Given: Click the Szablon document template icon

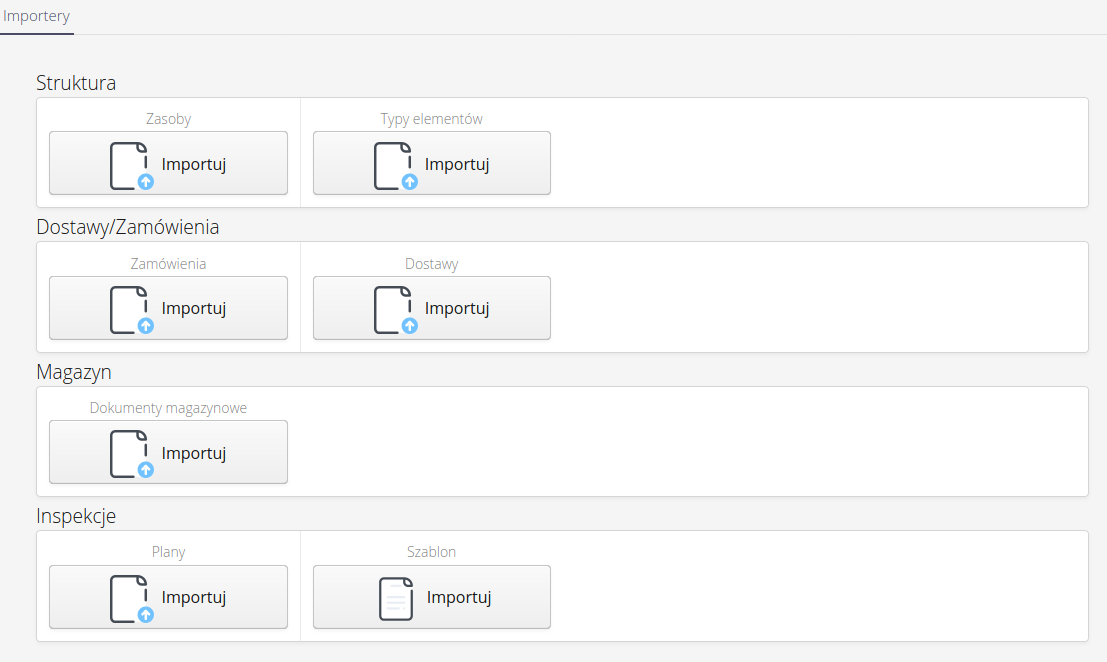Looking at the screenshot, I should pos(395,598).
